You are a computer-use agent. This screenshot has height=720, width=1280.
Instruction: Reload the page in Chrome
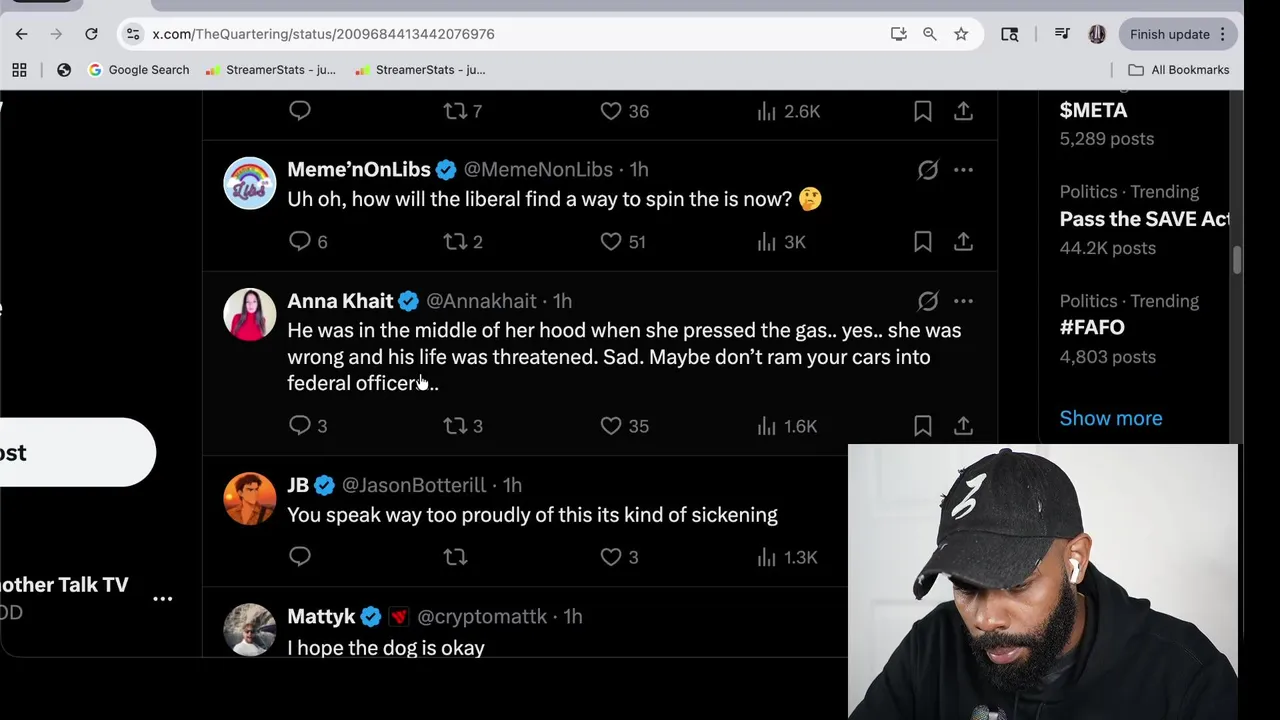pyautogui.click(x=91, y=34)
